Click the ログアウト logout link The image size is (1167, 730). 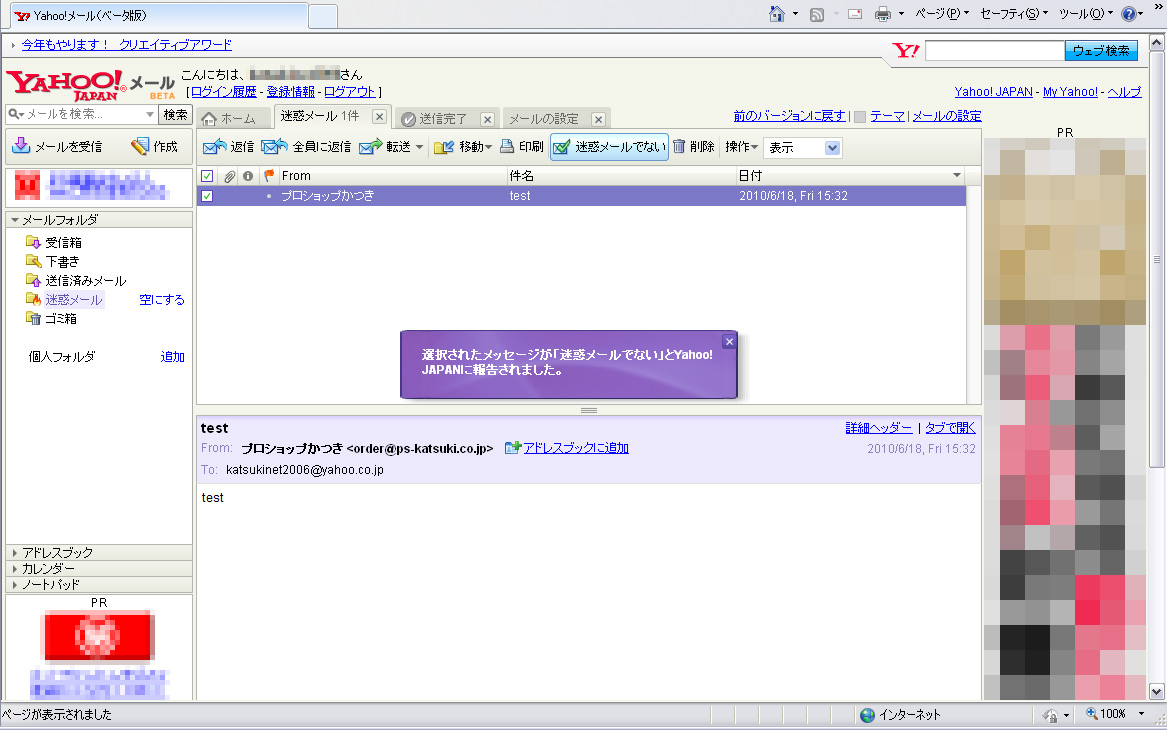click(x=349, y=92)
